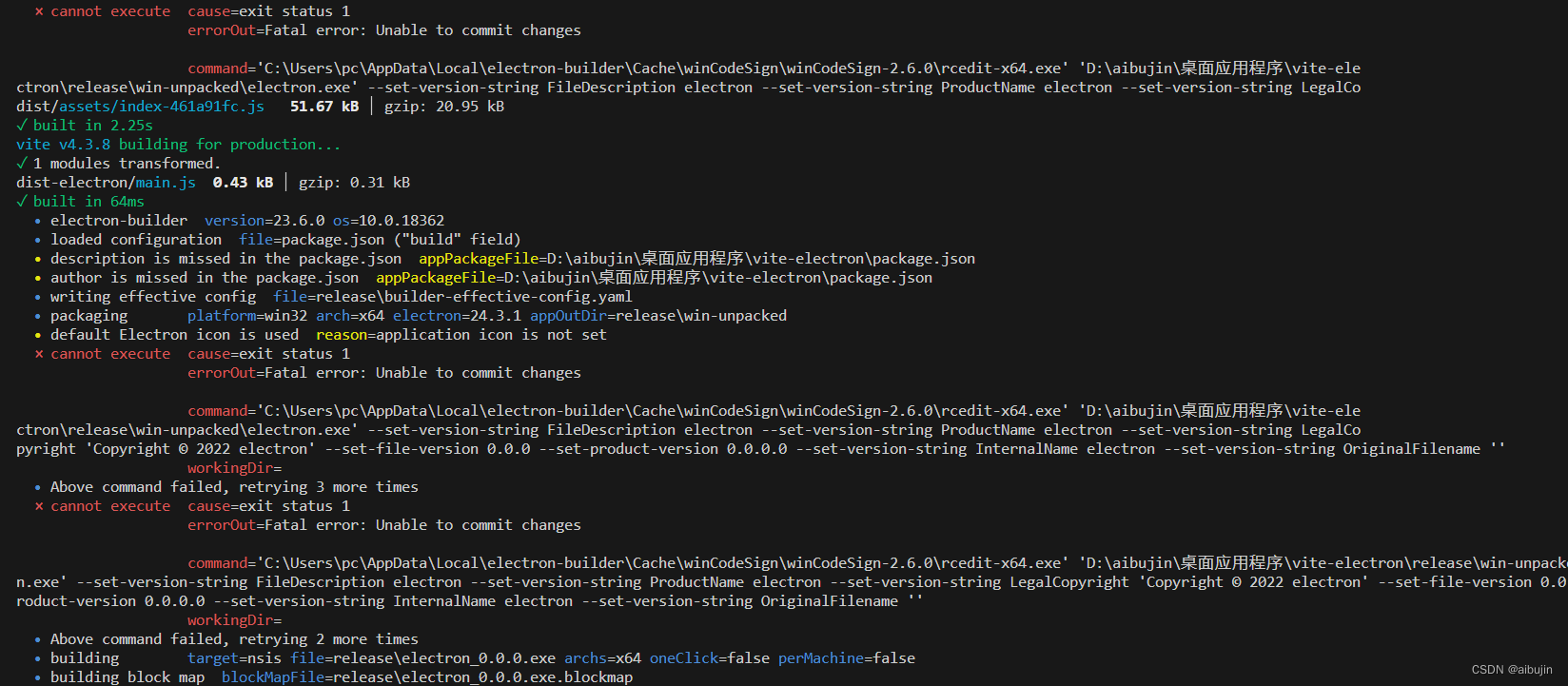The width and height of the screenshot is (1568, 686).
Task: Click the last 'workingDir=' line
Action: 234,620
